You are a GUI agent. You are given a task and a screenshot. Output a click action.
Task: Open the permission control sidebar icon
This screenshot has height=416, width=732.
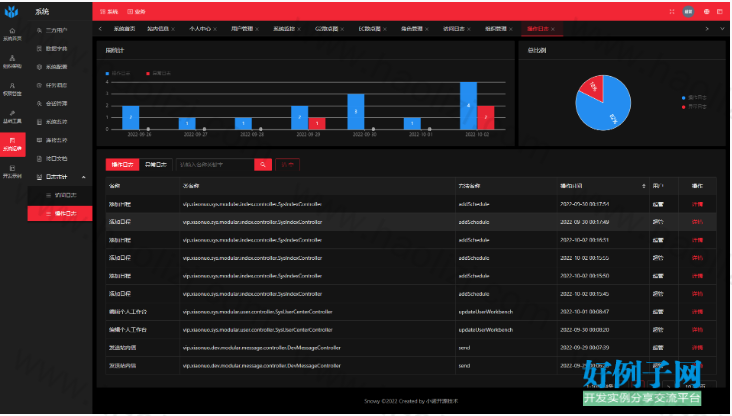tap(12, 86)
